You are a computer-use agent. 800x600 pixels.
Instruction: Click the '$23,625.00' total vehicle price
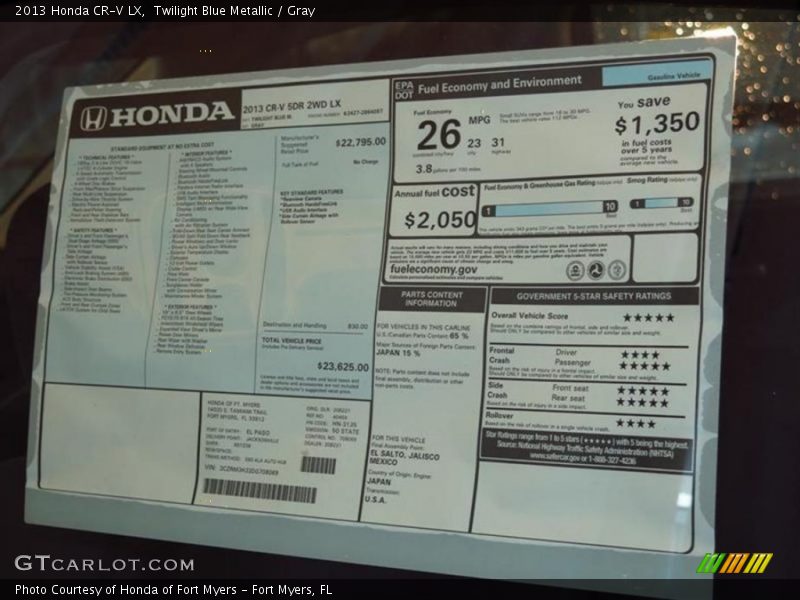[x=343, y=366]
